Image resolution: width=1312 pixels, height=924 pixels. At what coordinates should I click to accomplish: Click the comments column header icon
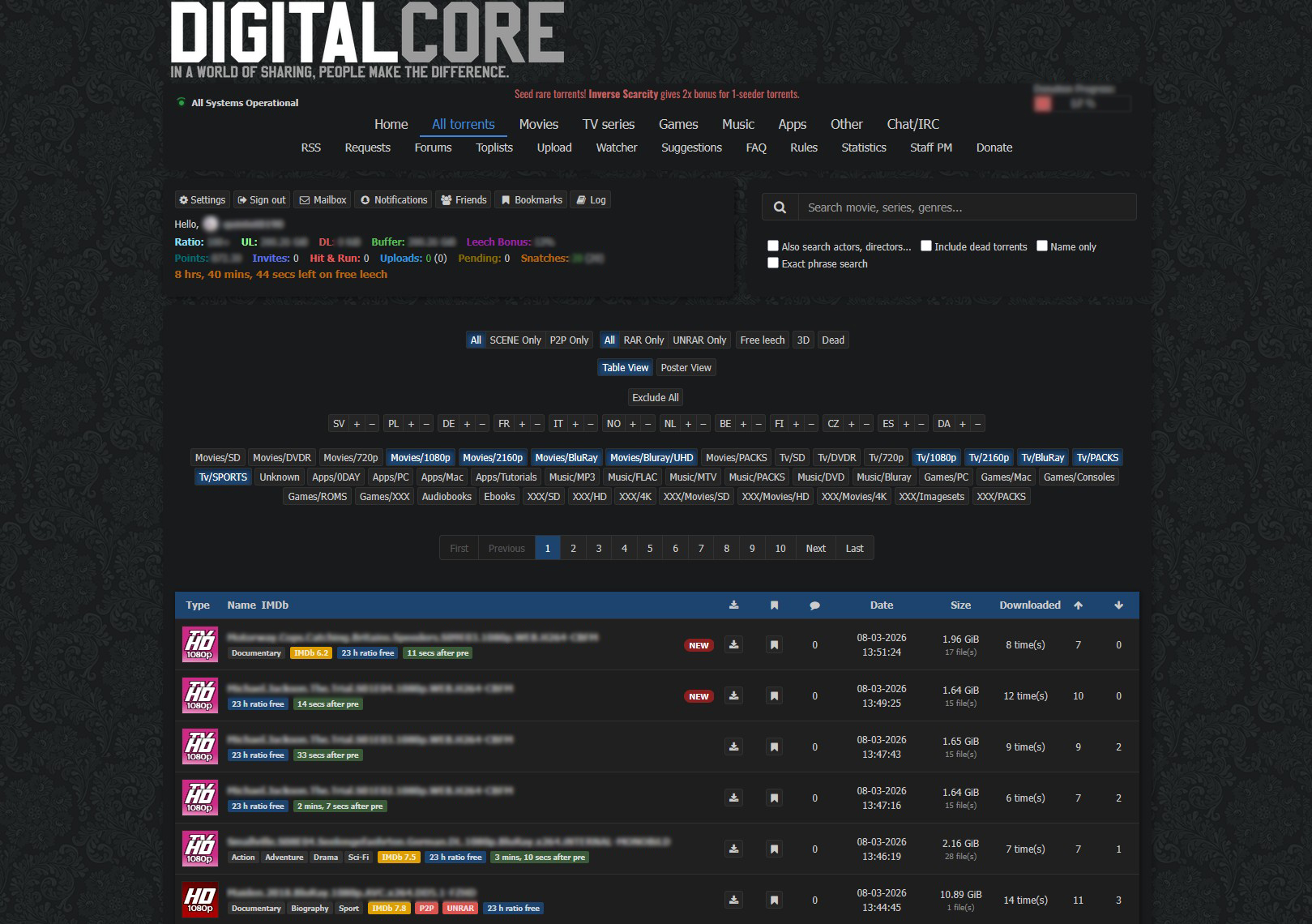[x=814, y=605]
